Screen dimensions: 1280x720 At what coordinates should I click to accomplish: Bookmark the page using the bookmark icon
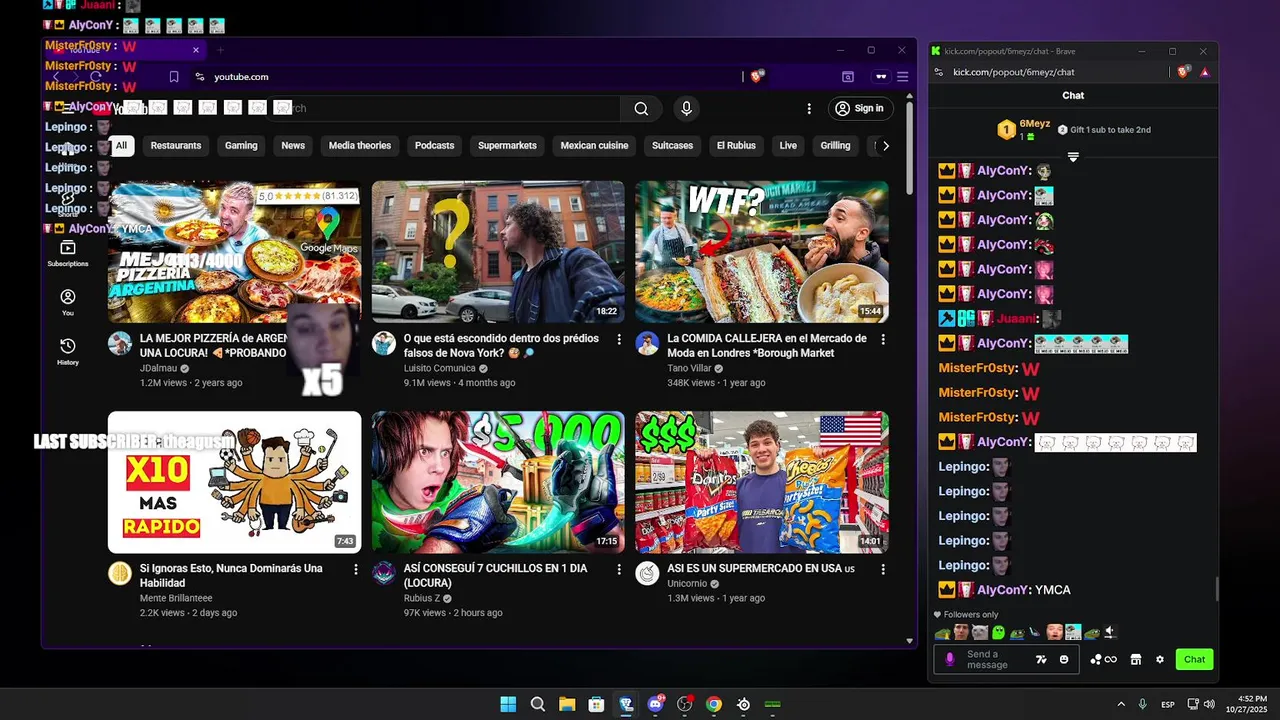coord(174,76)
